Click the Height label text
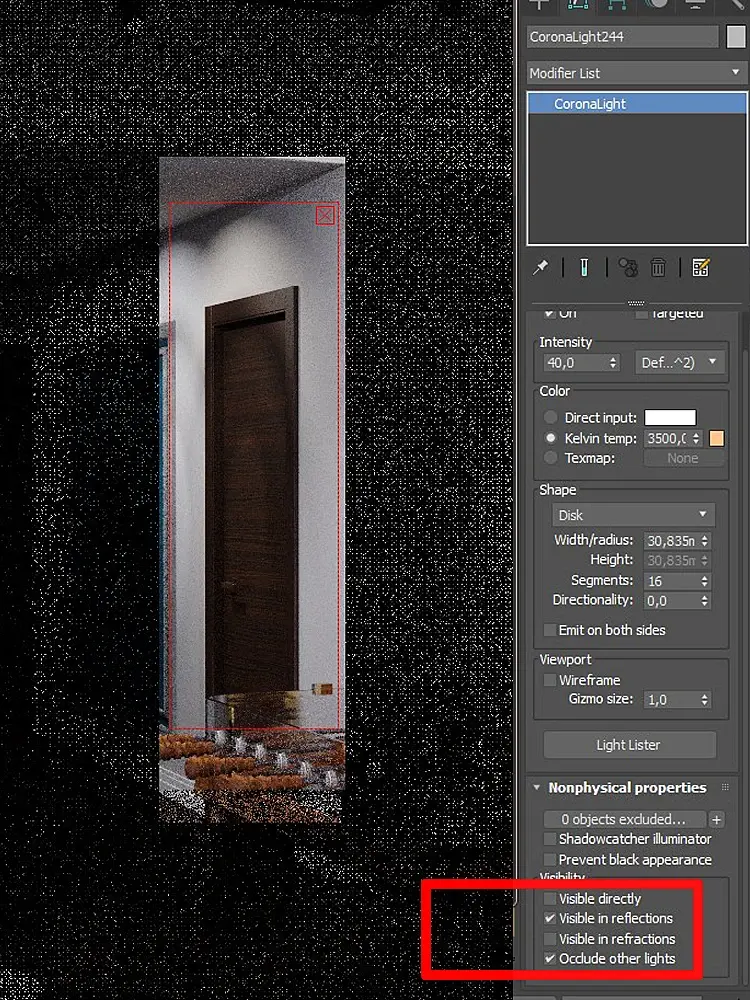Viewport: 750px width, 1000px height. [x=612, y=560]
